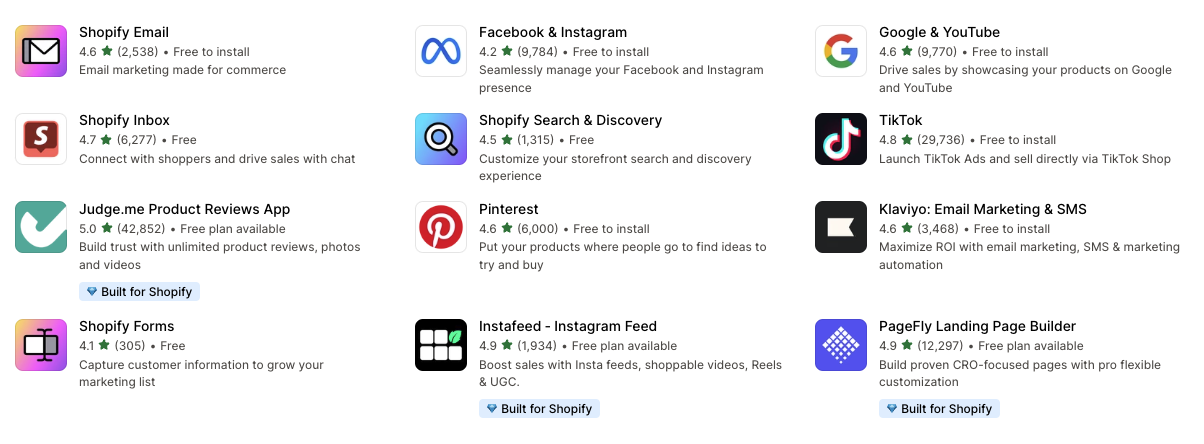Click Built for Shopify badge under PageFly
Image resolution: width=1204 pixels, height=444 pixels.
(940, 408)
